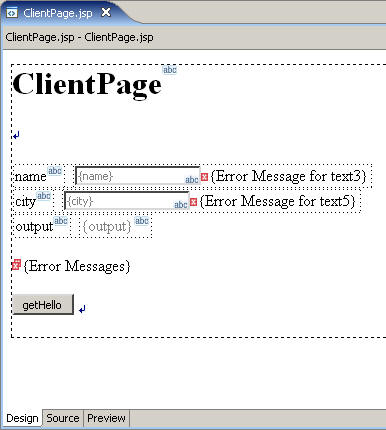Click the abc marker inside the {city} field
386x430 pixels.
click(181, 205)
